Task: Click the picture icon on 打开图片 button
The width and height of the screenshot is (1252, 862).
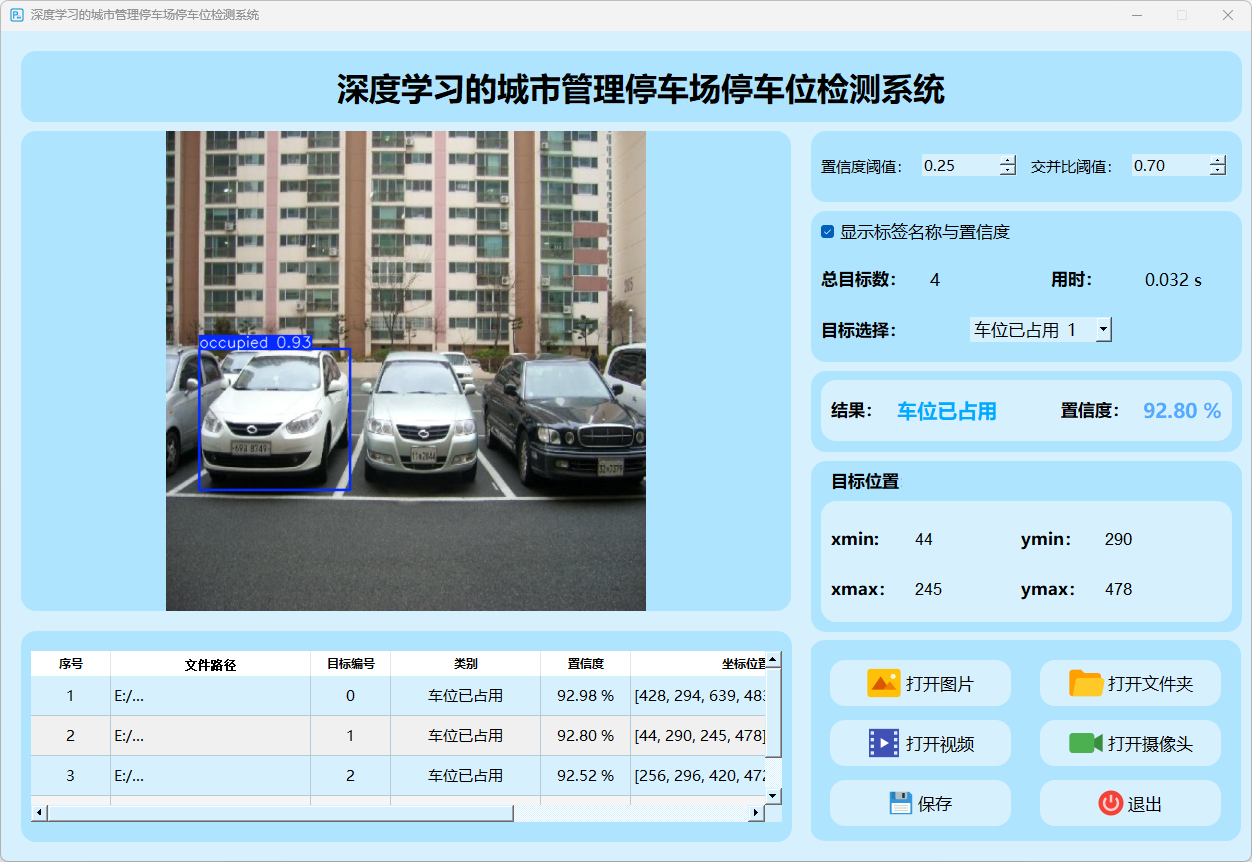Action: pyautogui.click(x=884, y=683)
